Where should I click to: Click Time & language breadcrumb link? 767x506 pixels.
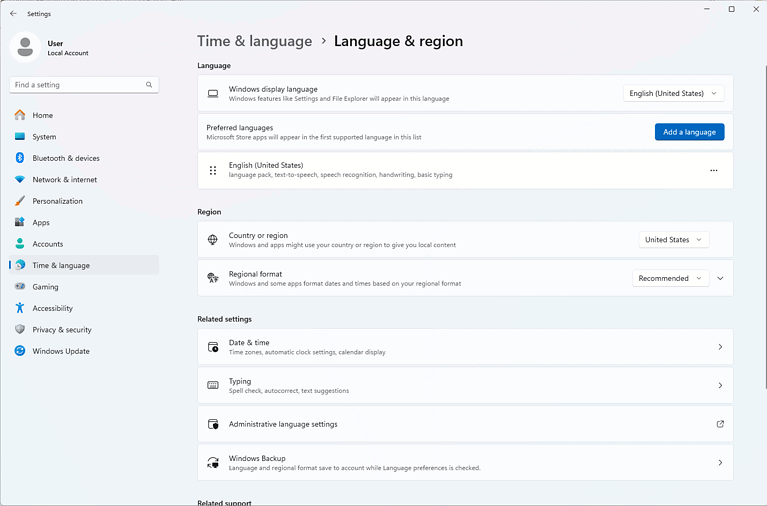click(254, 41)
